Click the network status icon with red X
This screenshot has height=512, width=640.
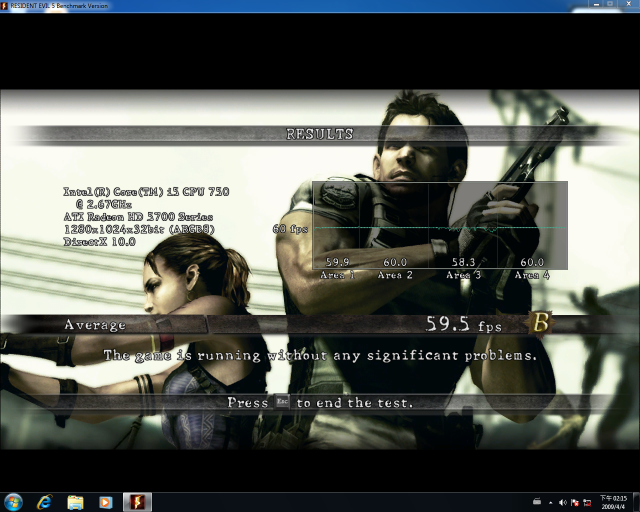(x=587, y=503)
